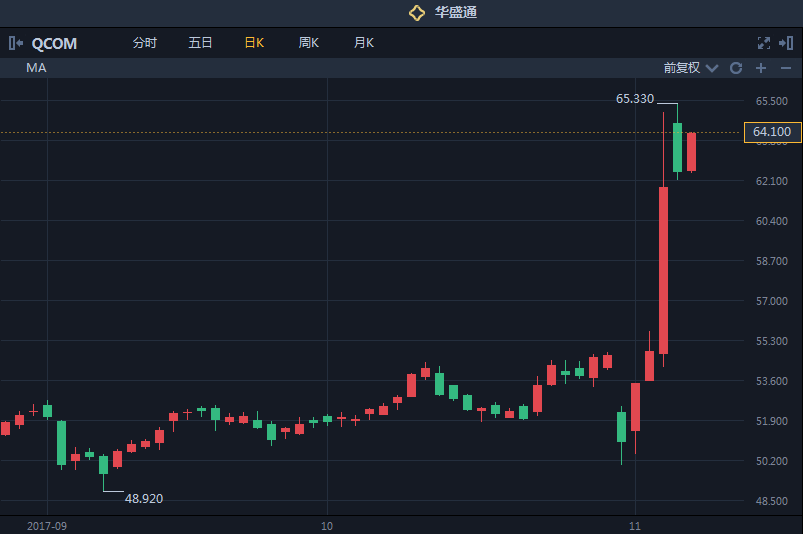Switch to the 分时 intraday tab
The image size is (803, 534).
(145, 43)
